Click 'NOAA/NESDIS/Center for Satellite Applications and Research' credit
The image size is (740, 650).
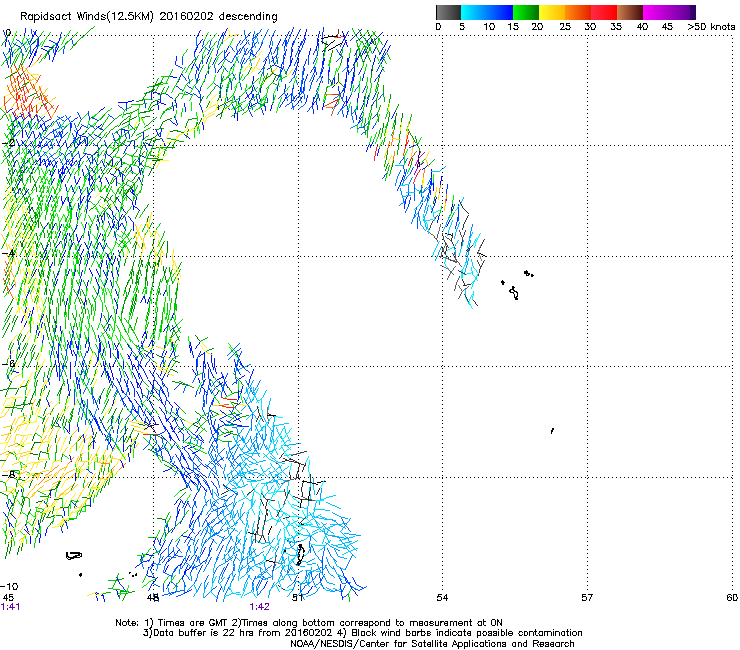pyautogui.click(x=432, y=644)
